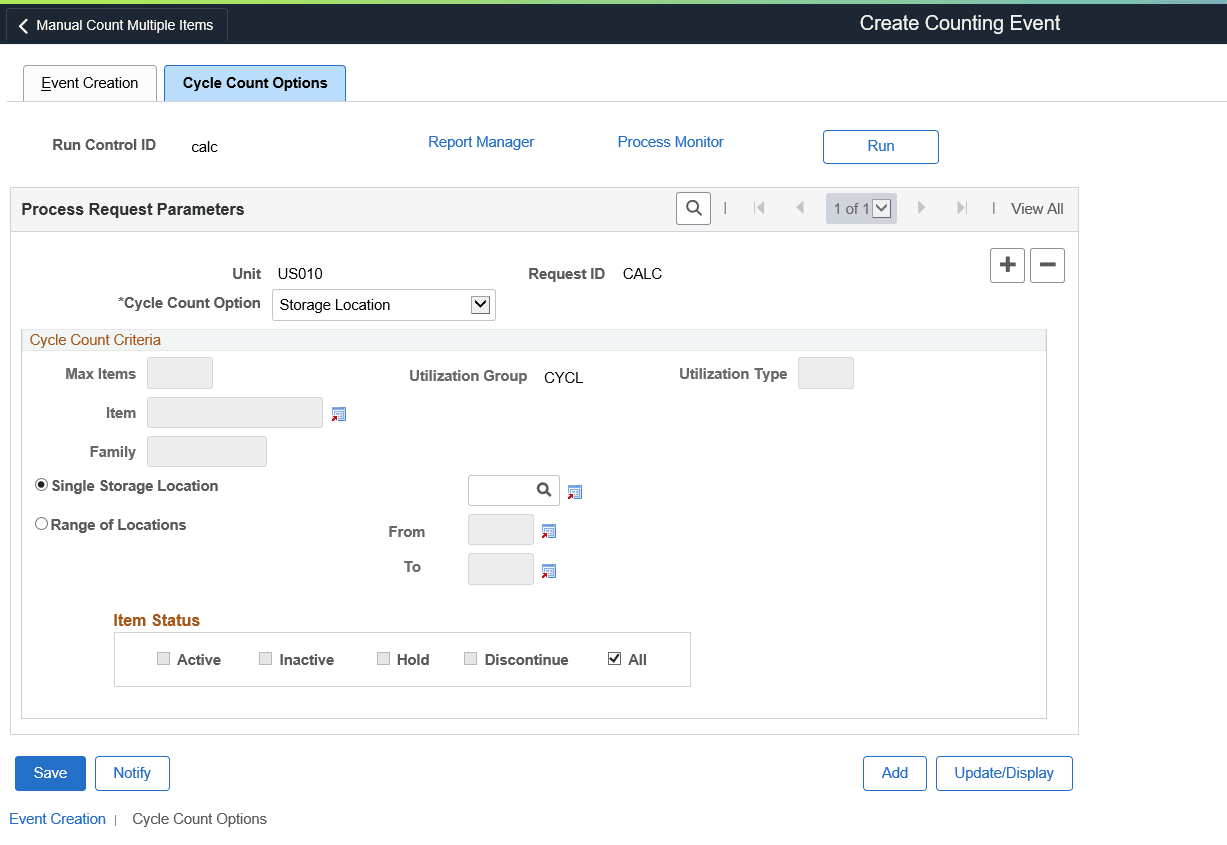
Task: Click the Run button
Action: (x=880, y=146)
